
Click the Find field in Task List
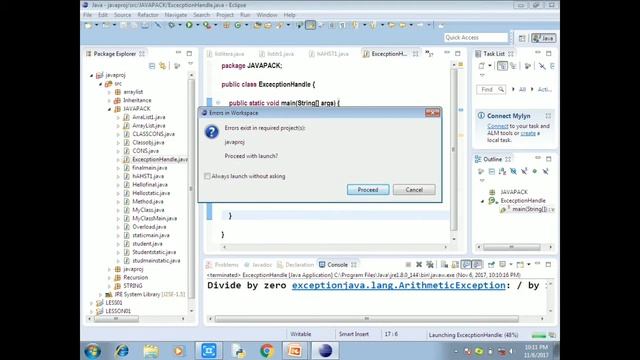[x=491, y=89]
